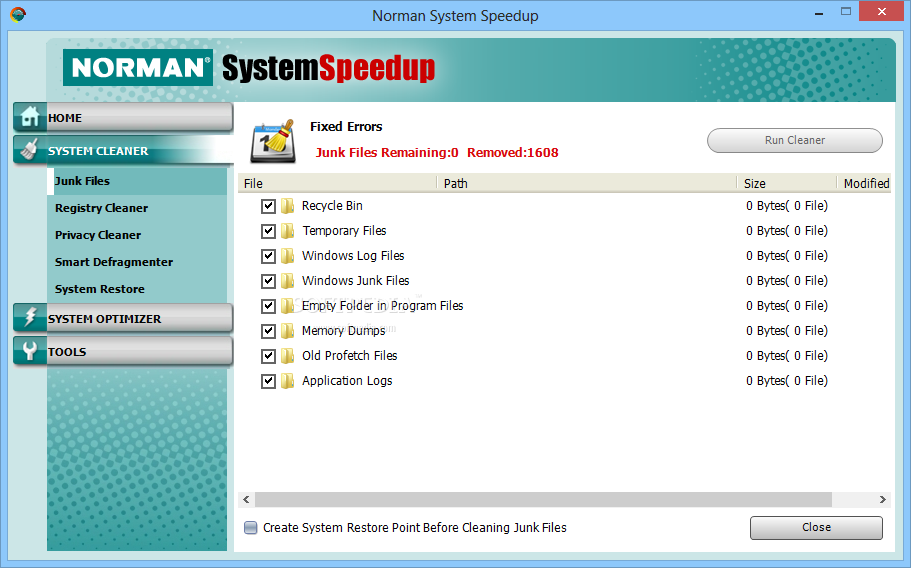
Task: Click the Windows Log Files row label
Action: point(353,256)
